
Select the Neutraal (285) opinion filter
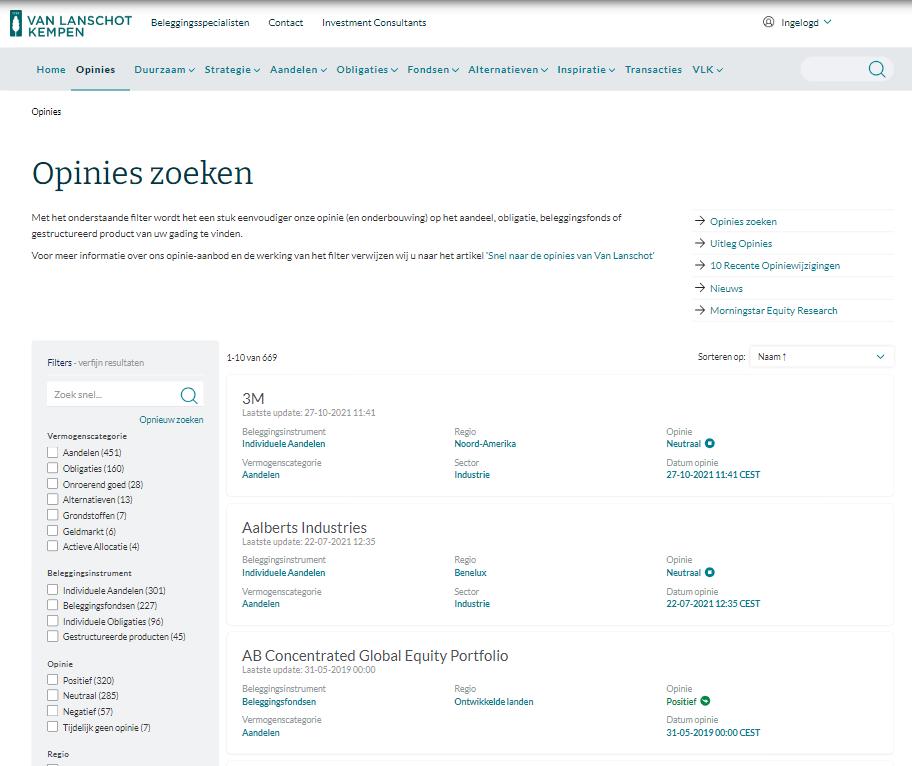[52, 695]
